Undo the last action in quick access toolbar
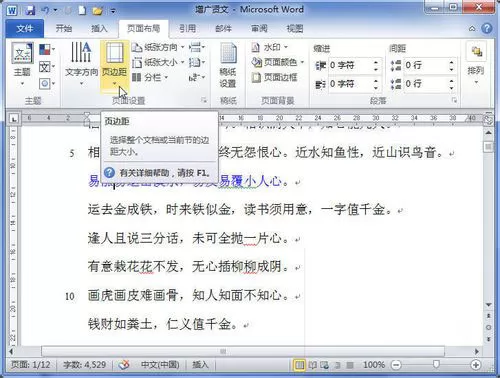Viewport: 500px width, 378px height. click(x=45, y=10)
